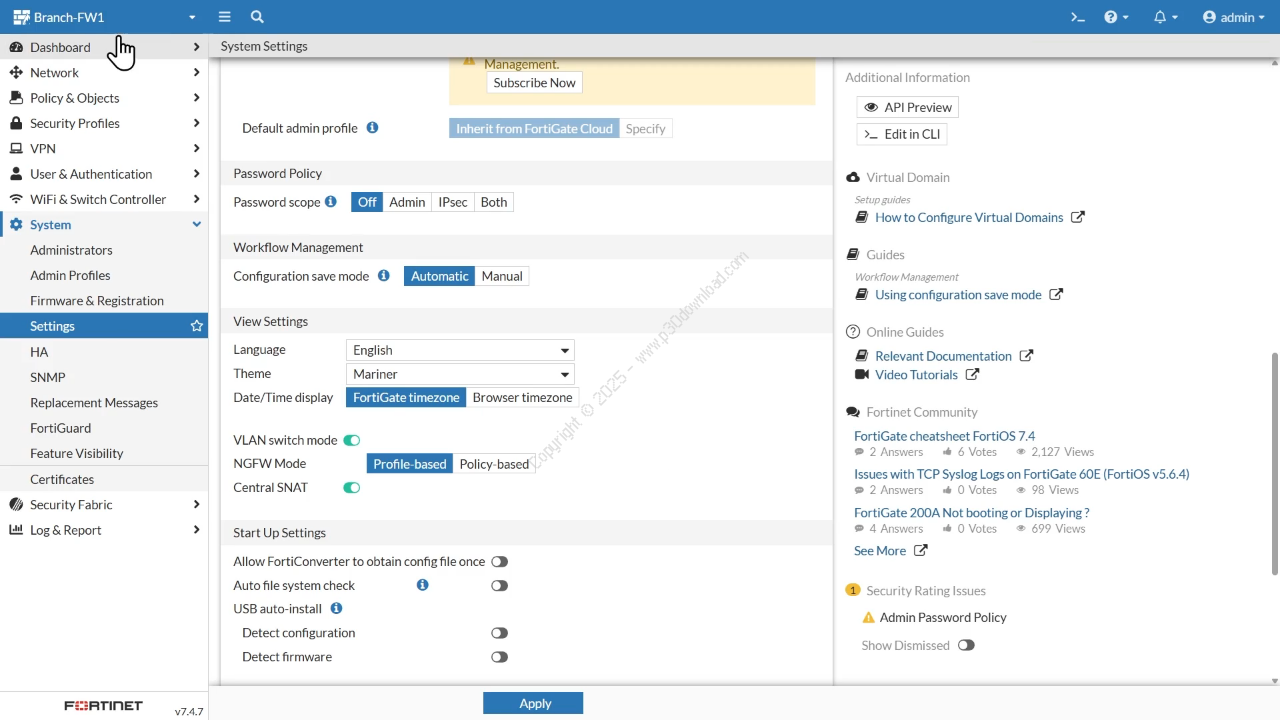Image resolution: width=1280 pixels, height=720 pixels.
Task: Select Browser timezone for Date/Time display
Action: pos(522,397)
